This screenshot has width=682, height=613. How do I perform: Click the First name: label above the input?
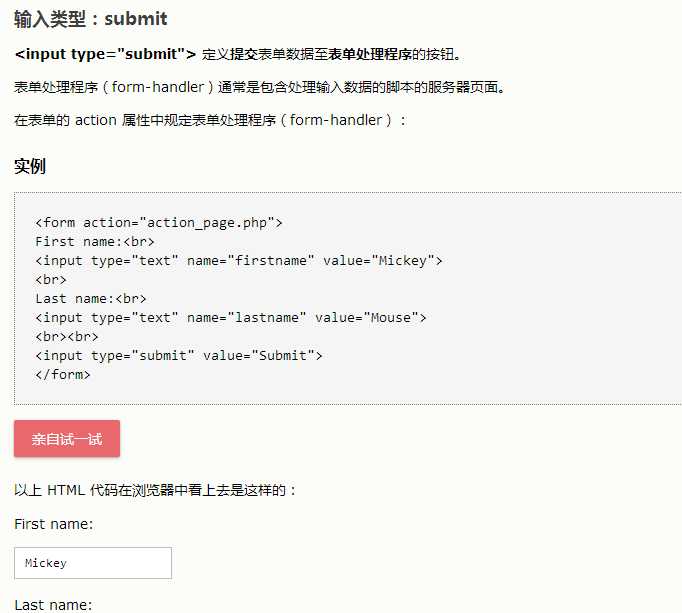point(54,524)
